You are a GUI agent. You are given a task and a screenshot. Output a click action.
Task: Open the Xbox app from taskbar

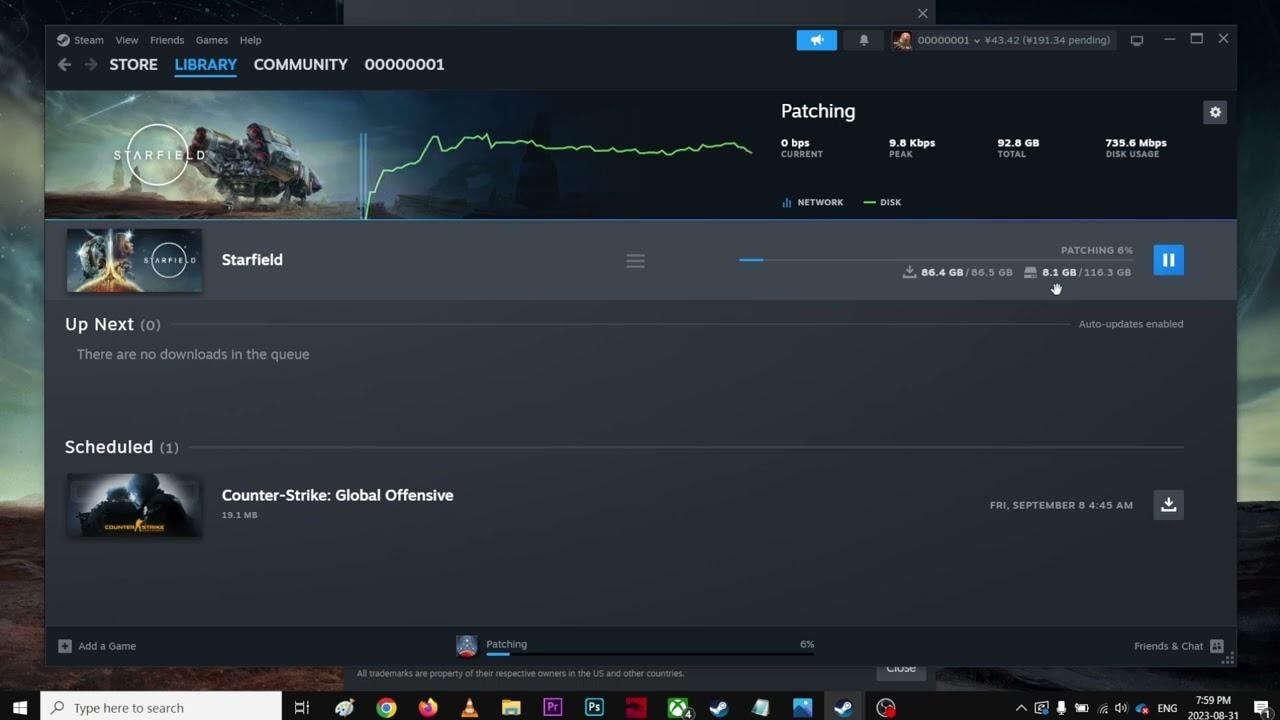[x=678, y=708]
